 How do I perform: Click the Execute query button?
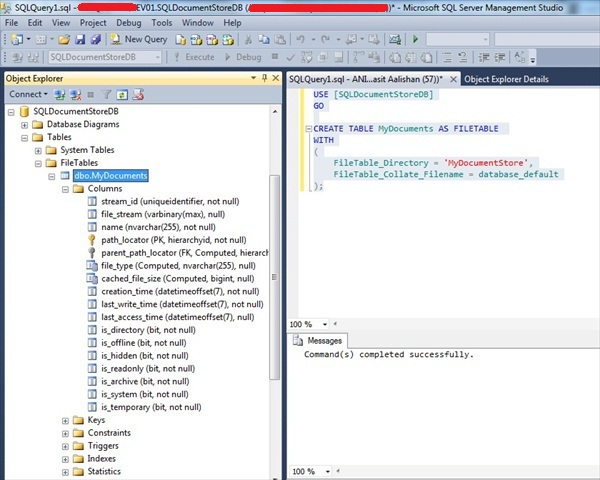[200, 57]
